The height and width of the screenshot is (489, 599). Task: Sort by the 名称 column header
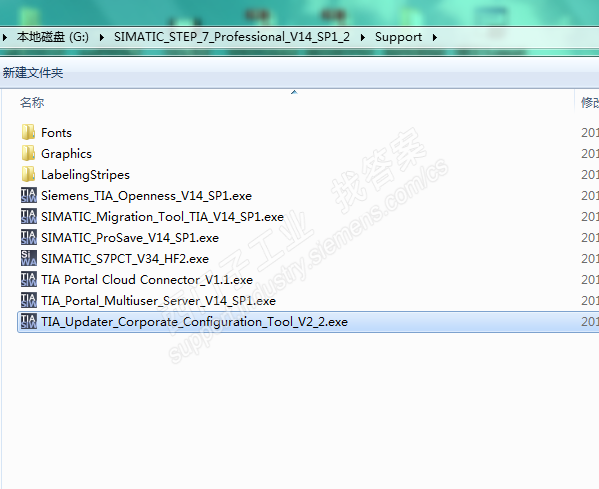click(32, 102)
